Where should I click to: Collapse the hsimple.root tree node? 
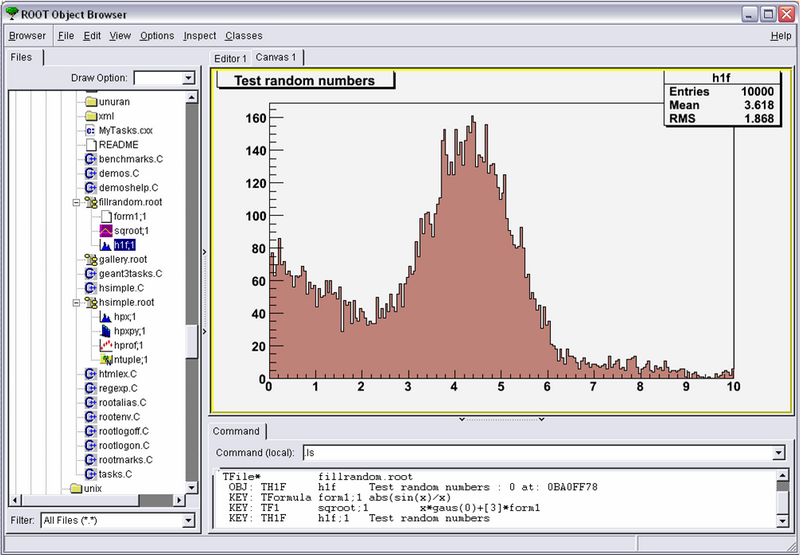(76, 302)
